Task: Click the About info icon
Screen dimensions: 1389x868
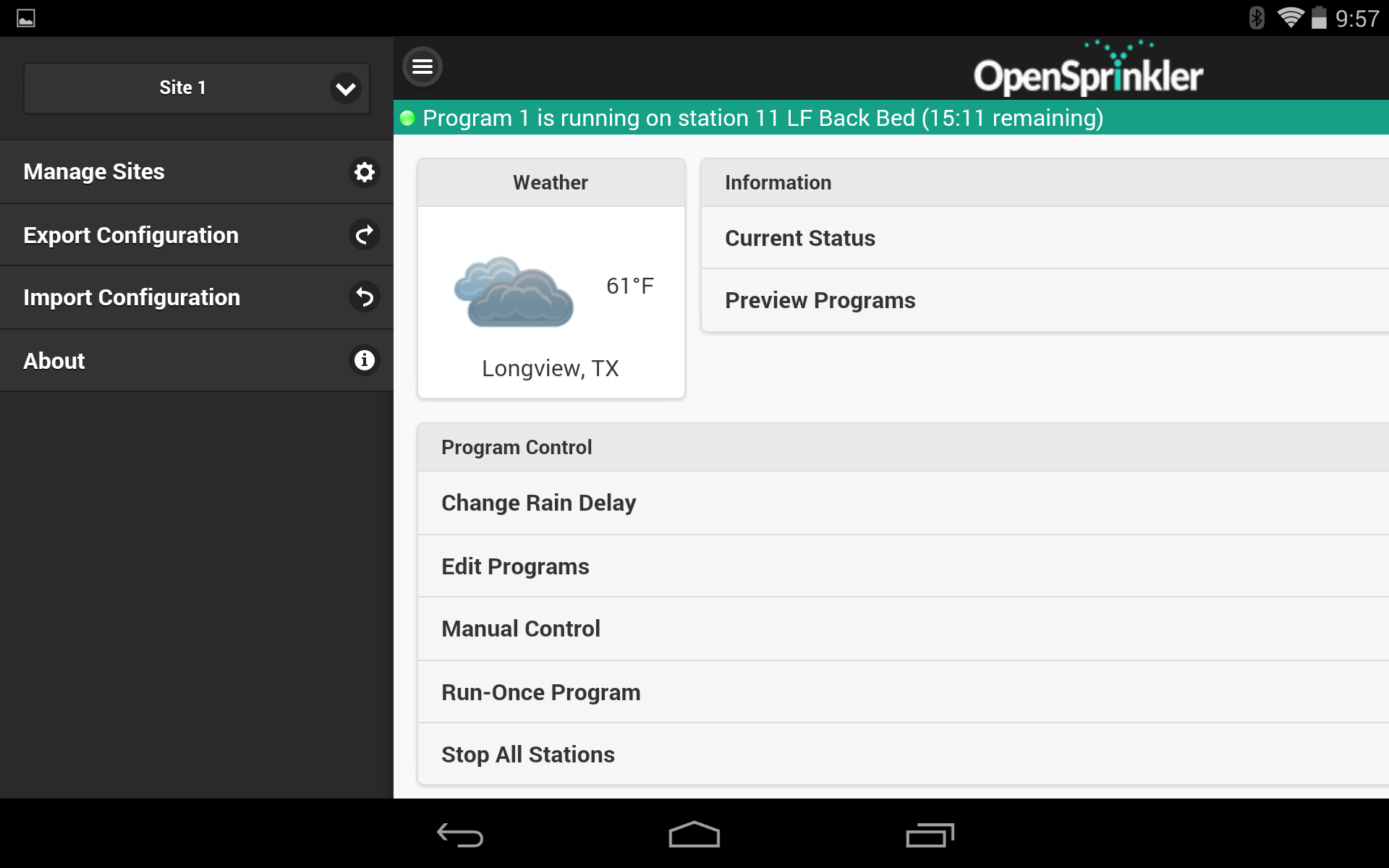Action: pos(365,359)
